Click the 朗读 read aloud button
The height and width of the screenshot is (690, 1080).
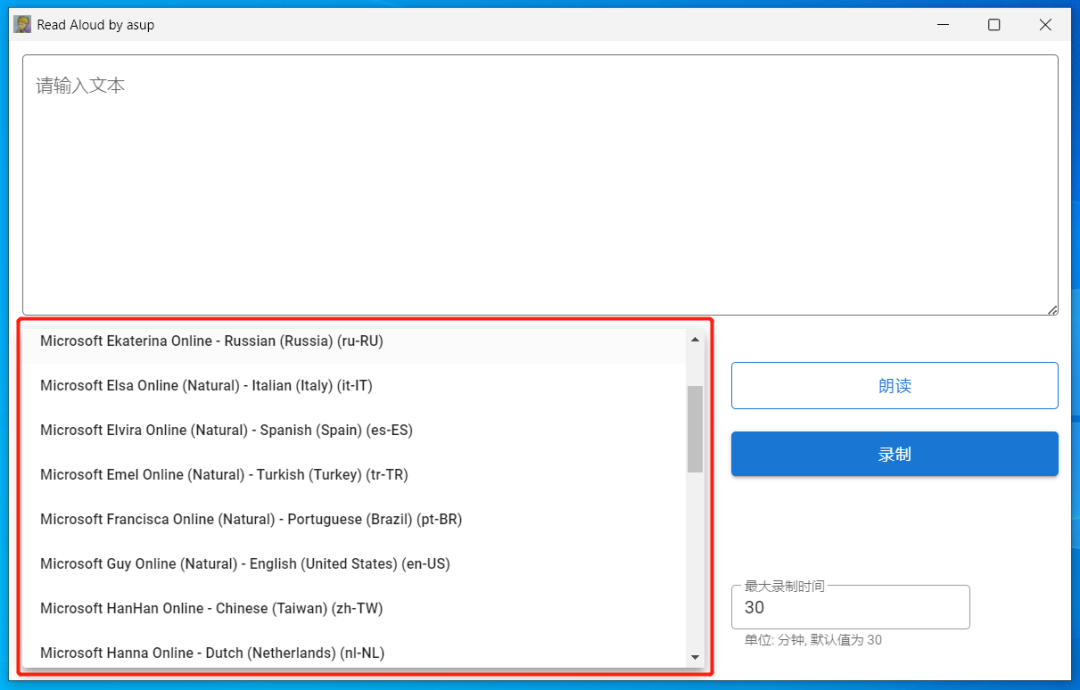[x=894, y=386]
